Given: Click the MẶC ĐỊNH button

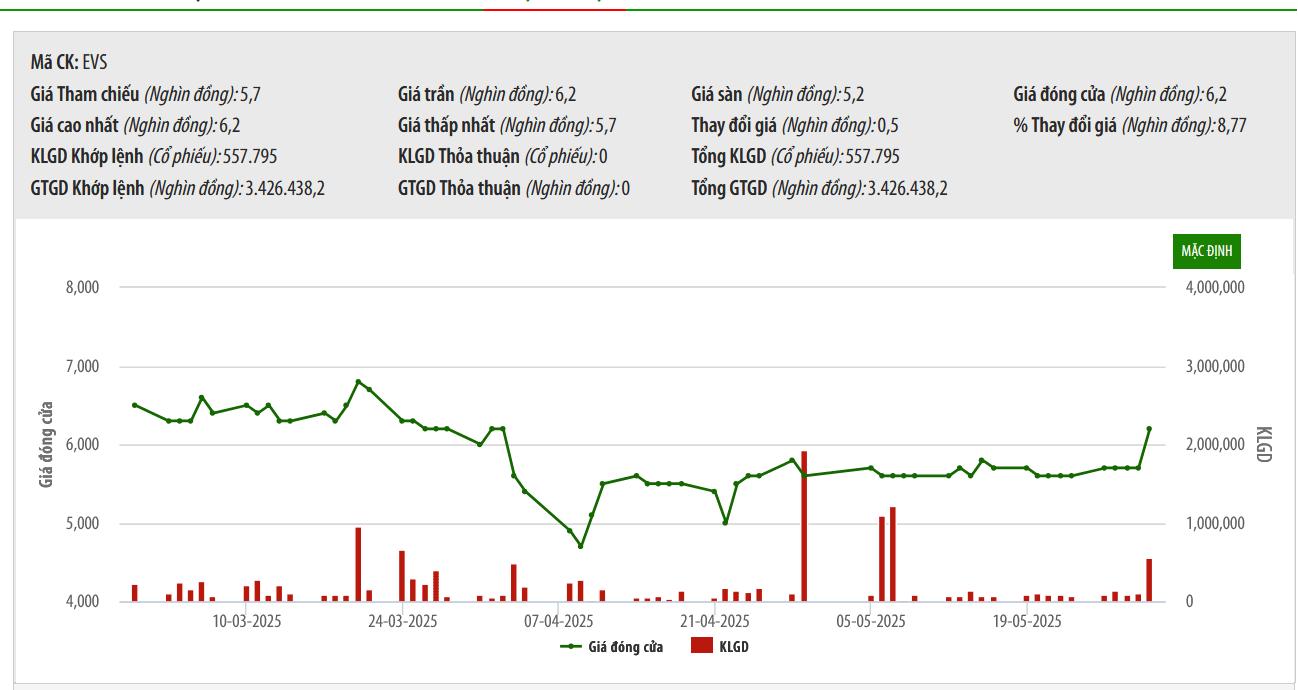Looking at the screenshot, I should click(x=1206, y=251).
